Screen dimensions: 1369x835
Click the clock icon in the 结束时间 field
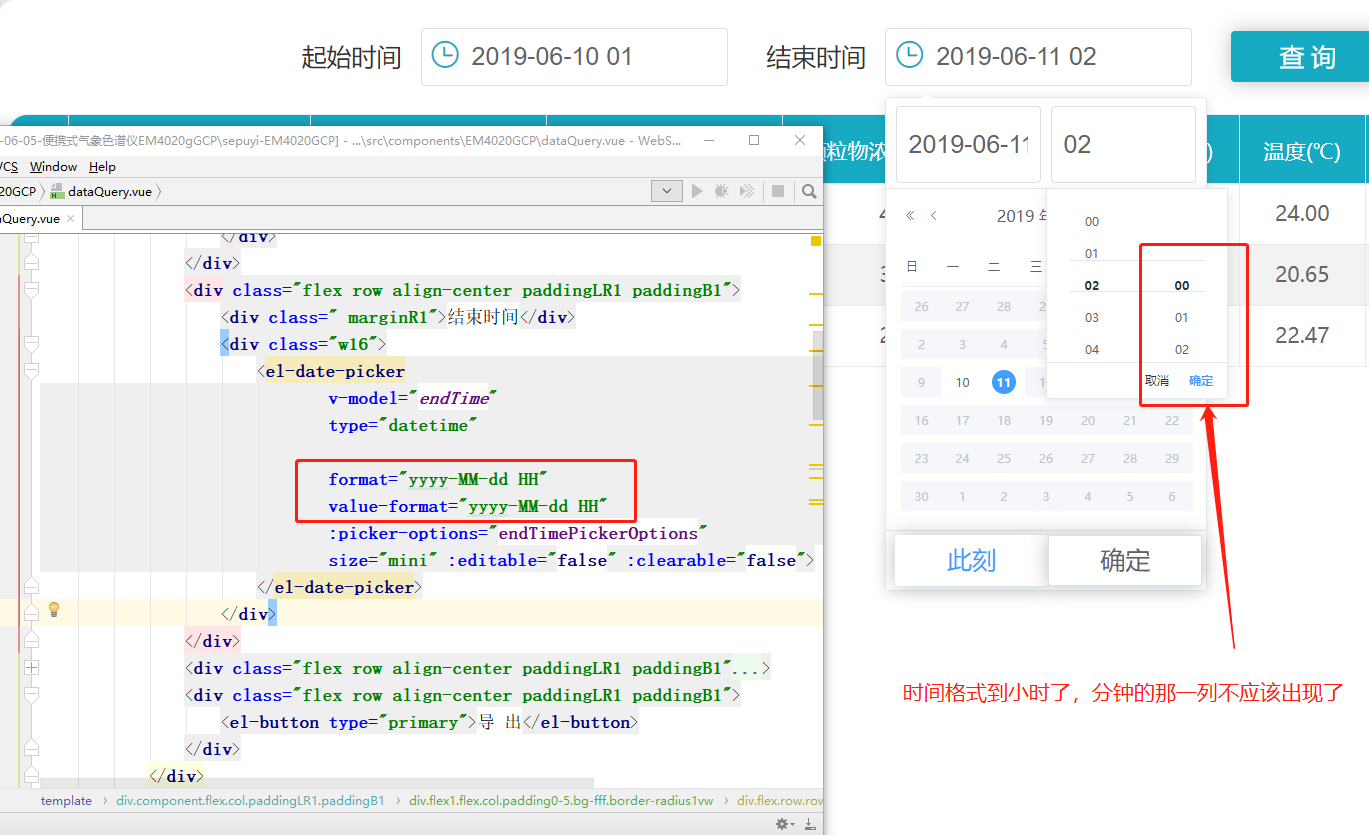908,56
